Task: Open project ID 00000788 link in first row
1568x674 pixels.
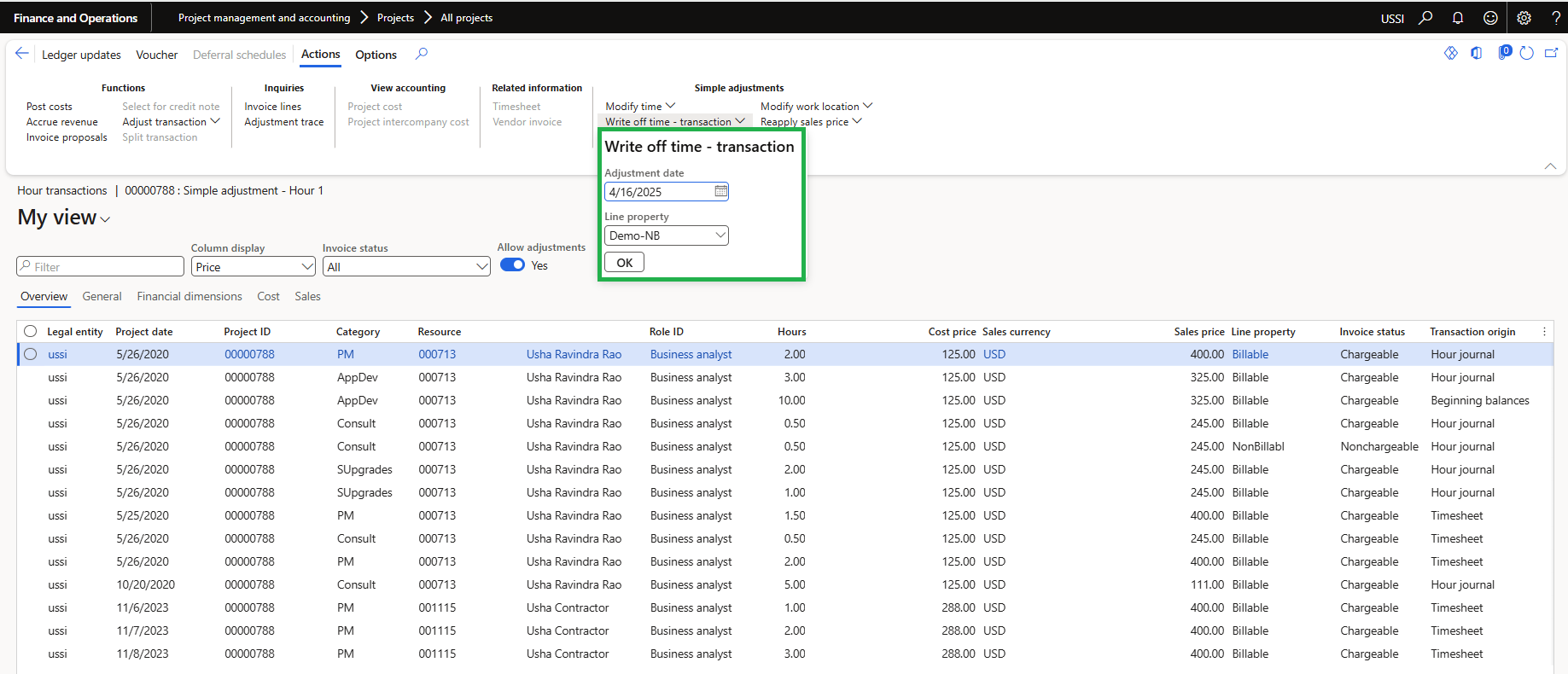Action: (x=249, y=354)
